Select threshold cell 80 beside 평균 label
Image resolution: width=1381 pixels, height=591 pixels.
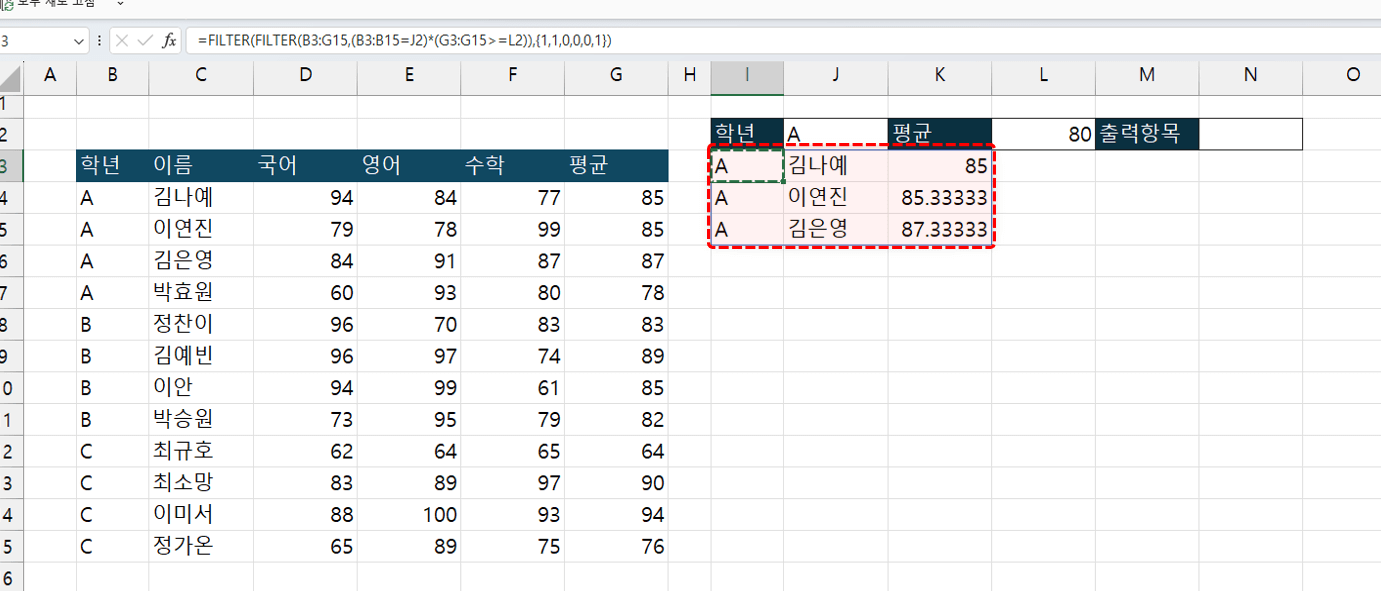point(1044,134)
